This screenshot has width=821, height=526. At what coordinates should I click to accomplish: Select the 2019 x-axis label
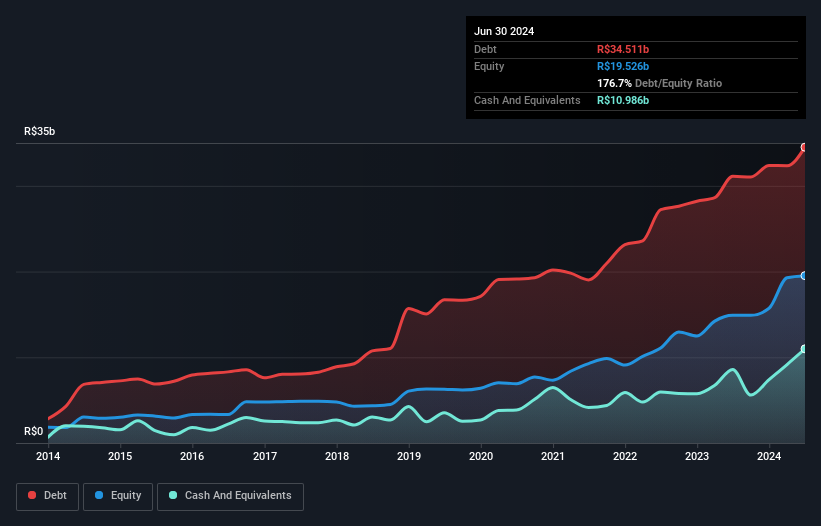(x=409, y=456)
